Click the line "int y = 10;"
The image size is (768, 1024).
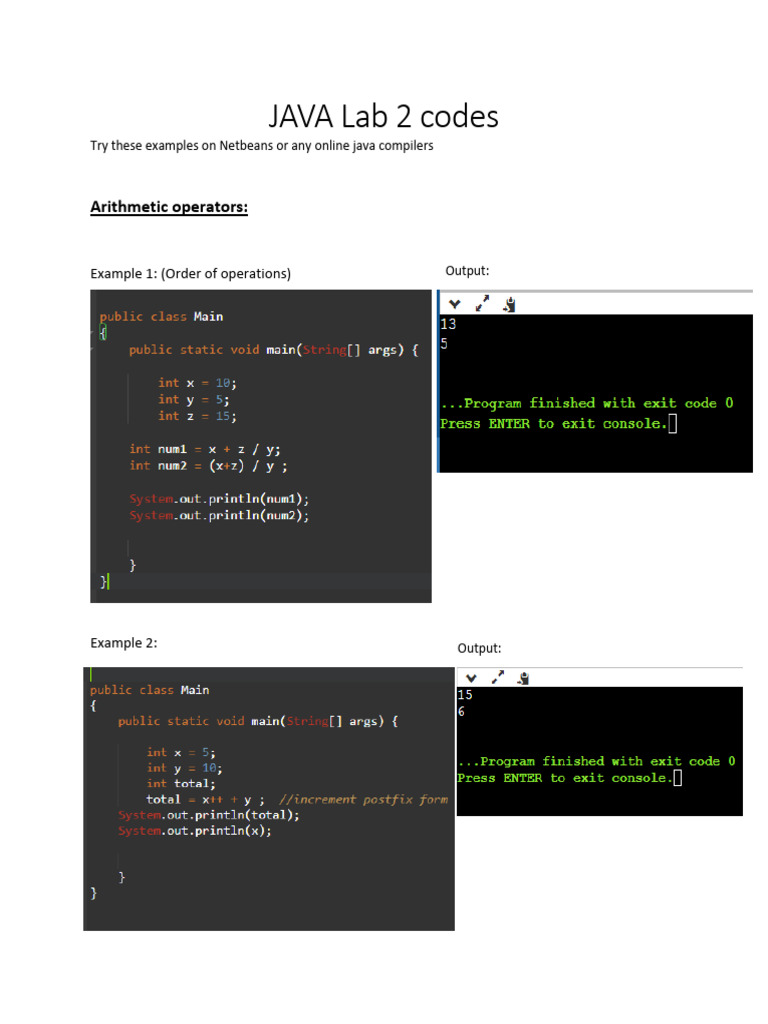click(x=184, y=769)
